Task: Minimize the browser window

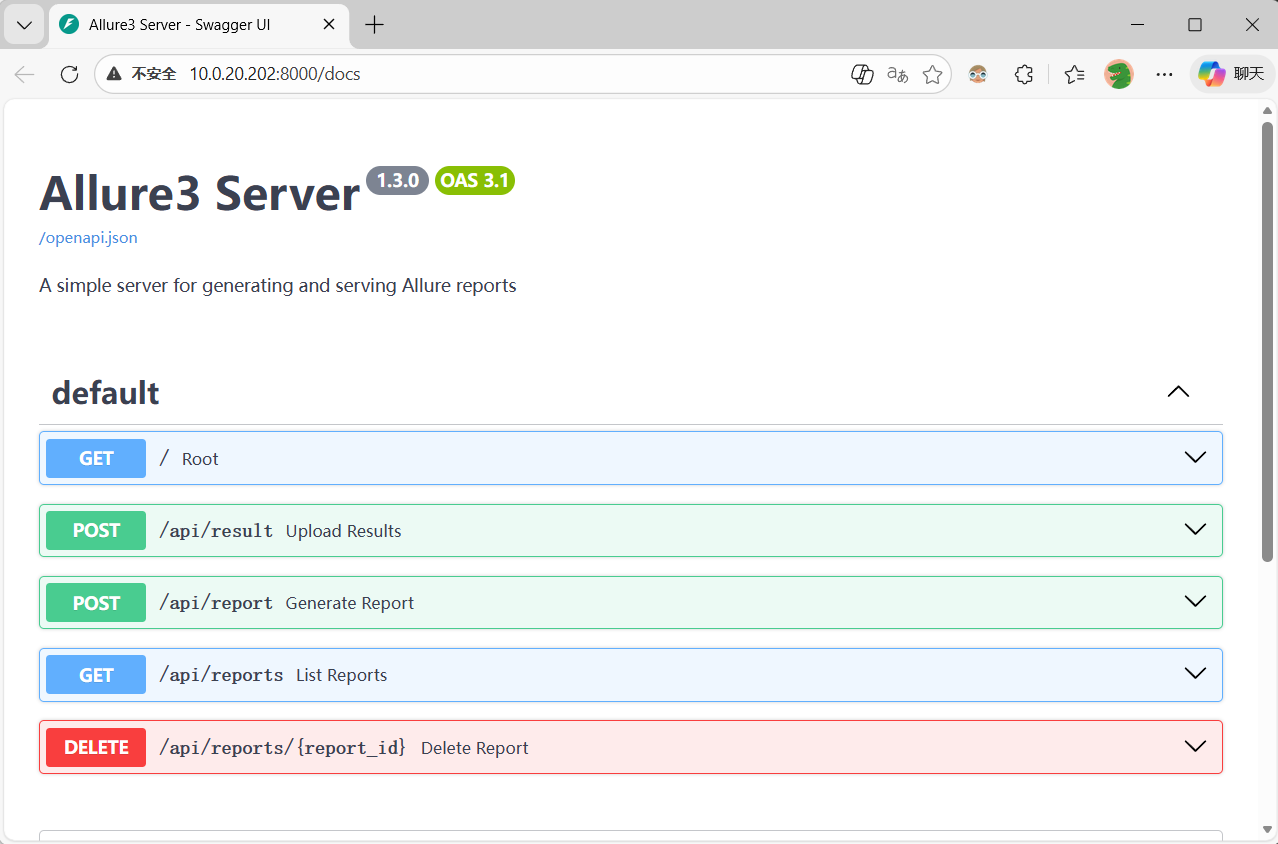Action: (x=1137, y=25)
